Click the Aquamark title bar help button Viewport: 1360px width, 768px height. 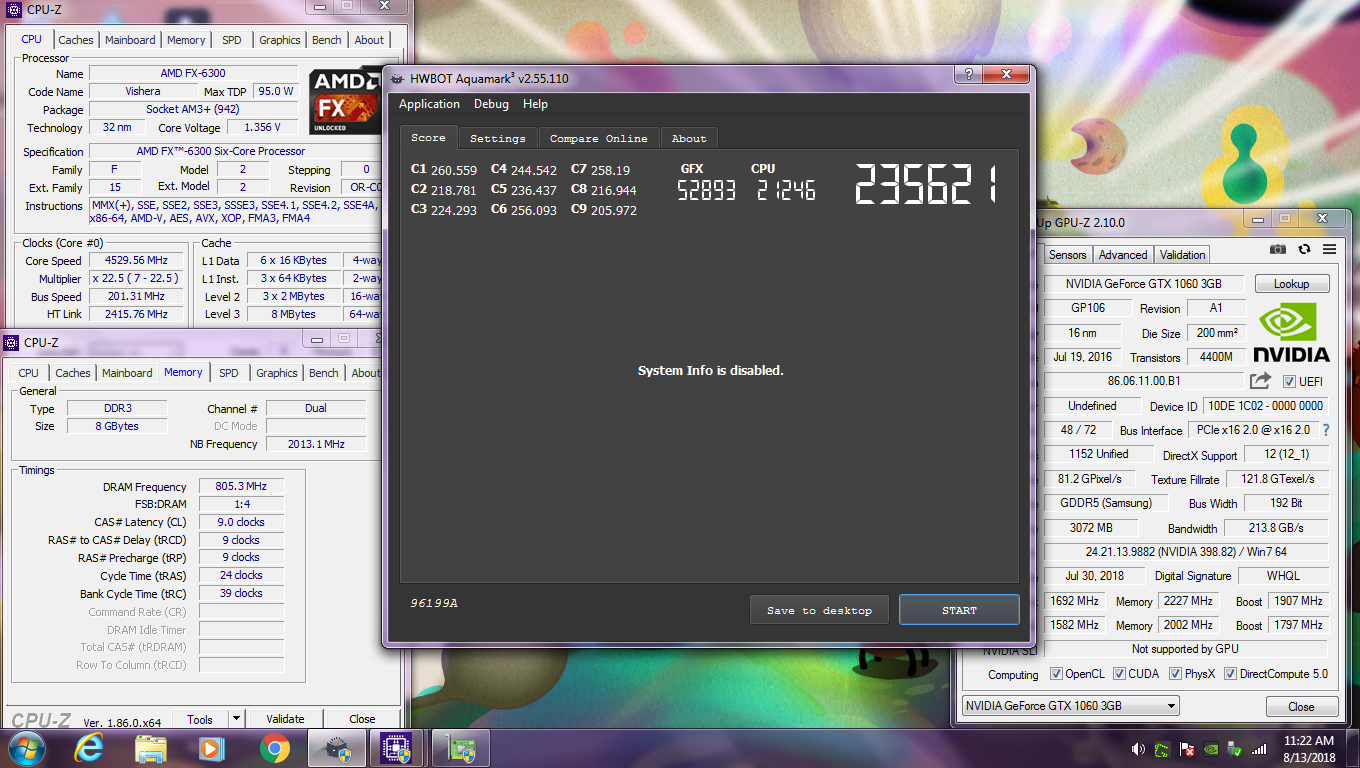(x=967, y=74)
